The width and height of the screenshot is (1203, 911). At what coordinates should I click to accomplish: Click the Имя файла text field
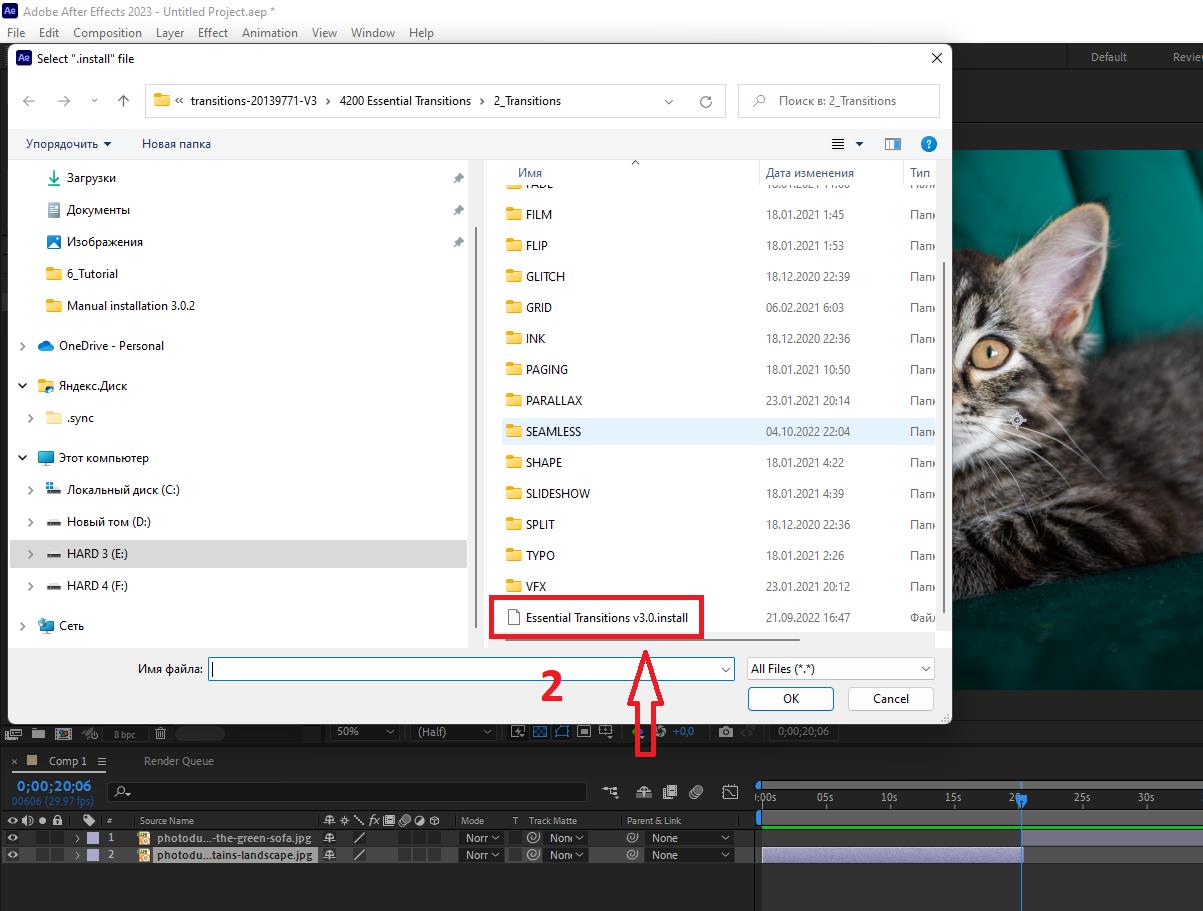[x=472, y=669]
